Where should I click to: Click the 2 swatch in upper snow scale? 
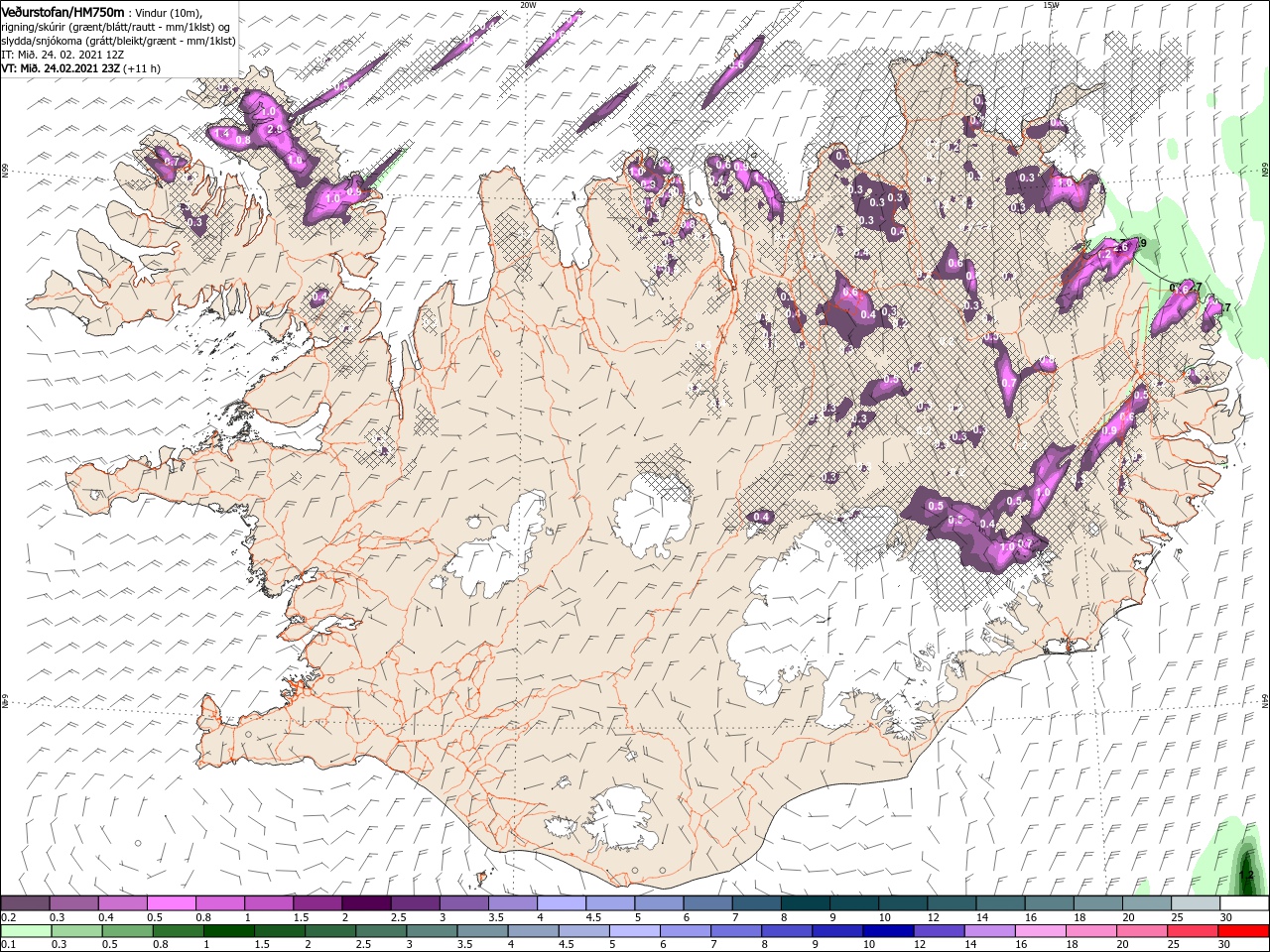tap(365, 903)
